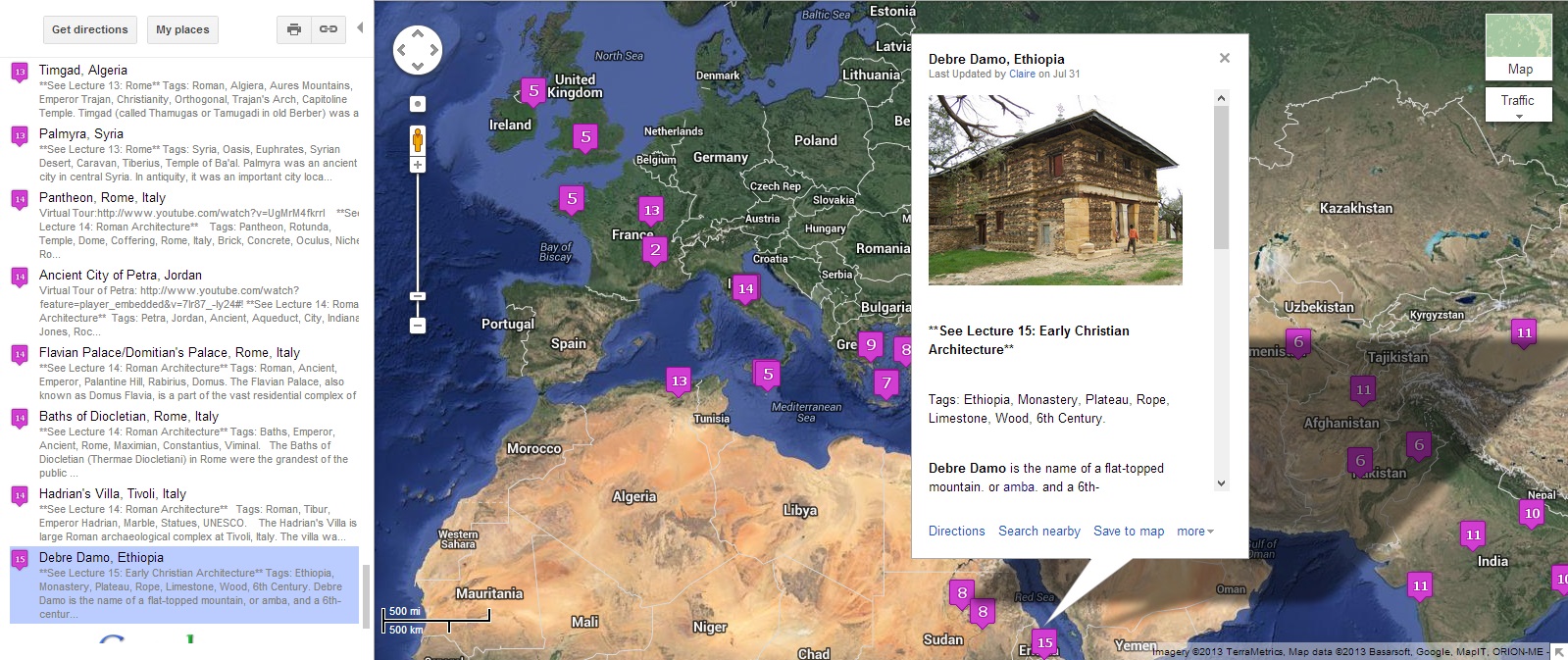
Task: Click map marker 11 east of Kyrgyzstan
Action: [1524, 332]
